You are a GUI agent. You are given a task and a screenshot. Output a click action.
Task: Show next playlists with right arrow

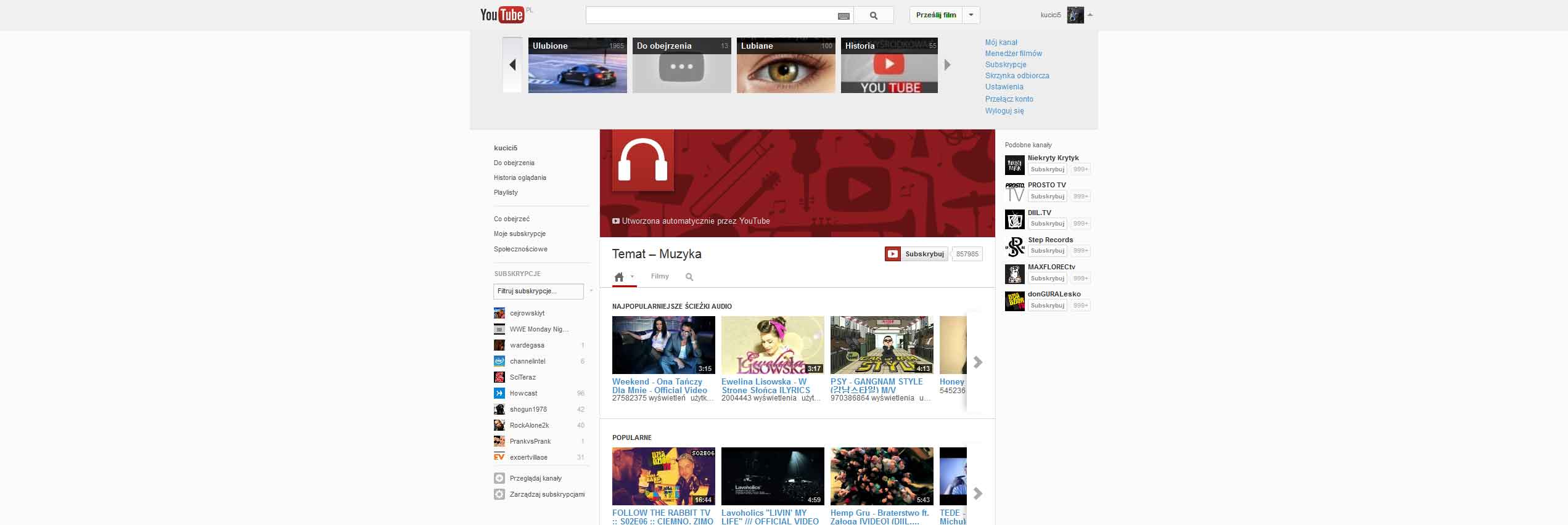[x=948, y=65]
